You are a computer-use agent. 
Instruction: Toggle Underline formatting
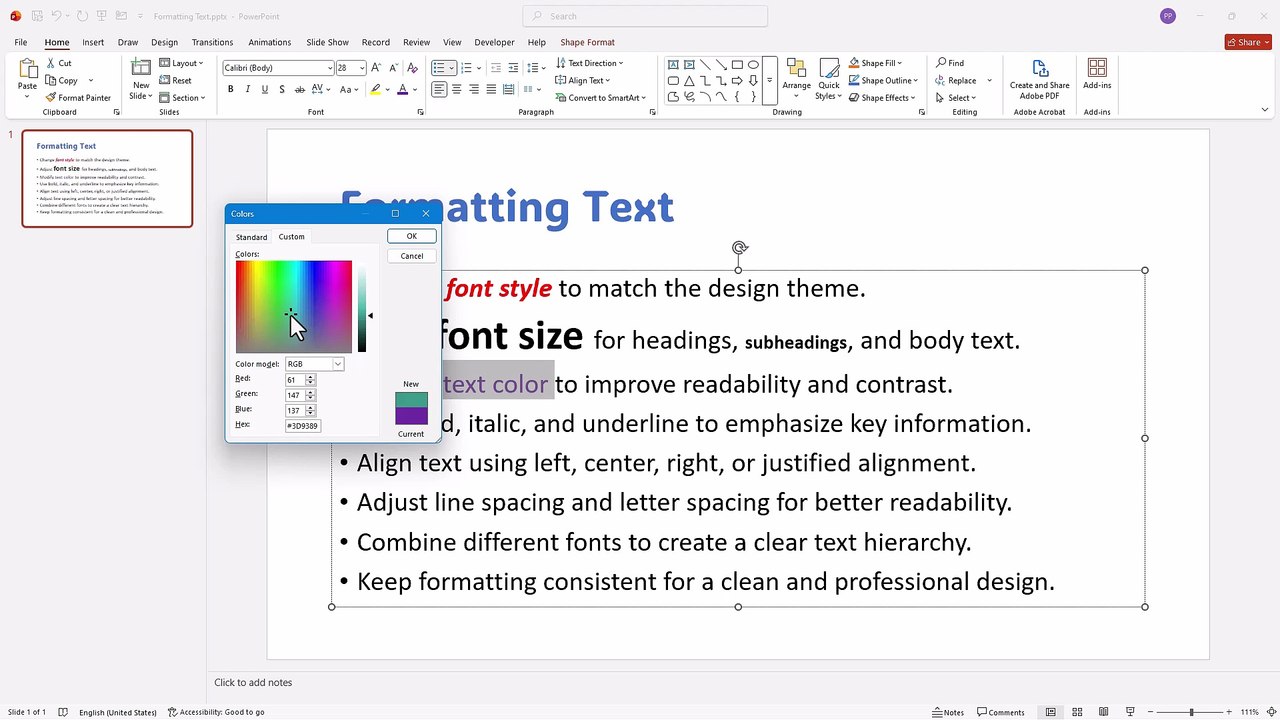pyautogui.click(x=264, y=89)
